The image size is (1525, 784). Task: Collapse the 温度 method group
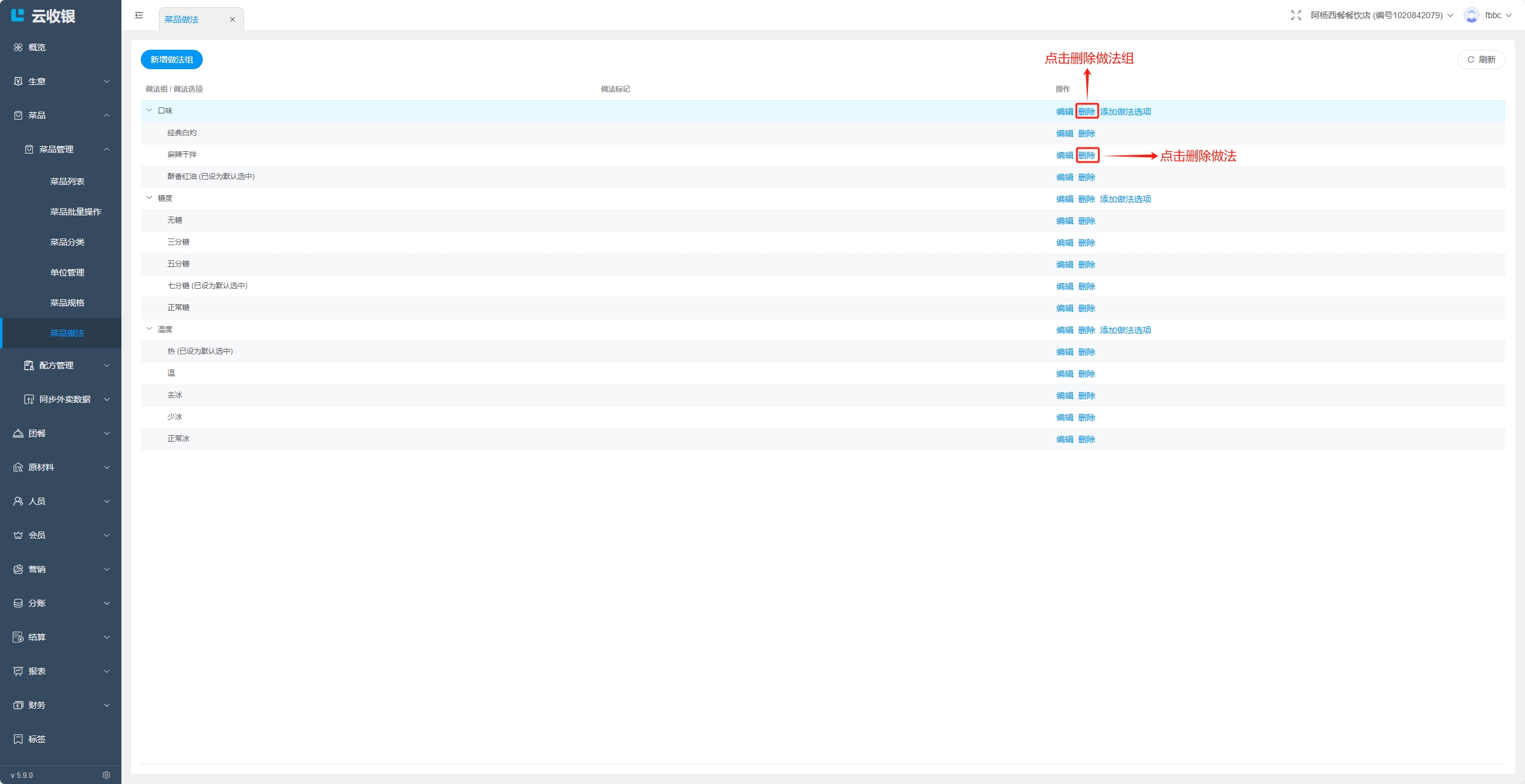pyautogui.click(x=149, y=329)
